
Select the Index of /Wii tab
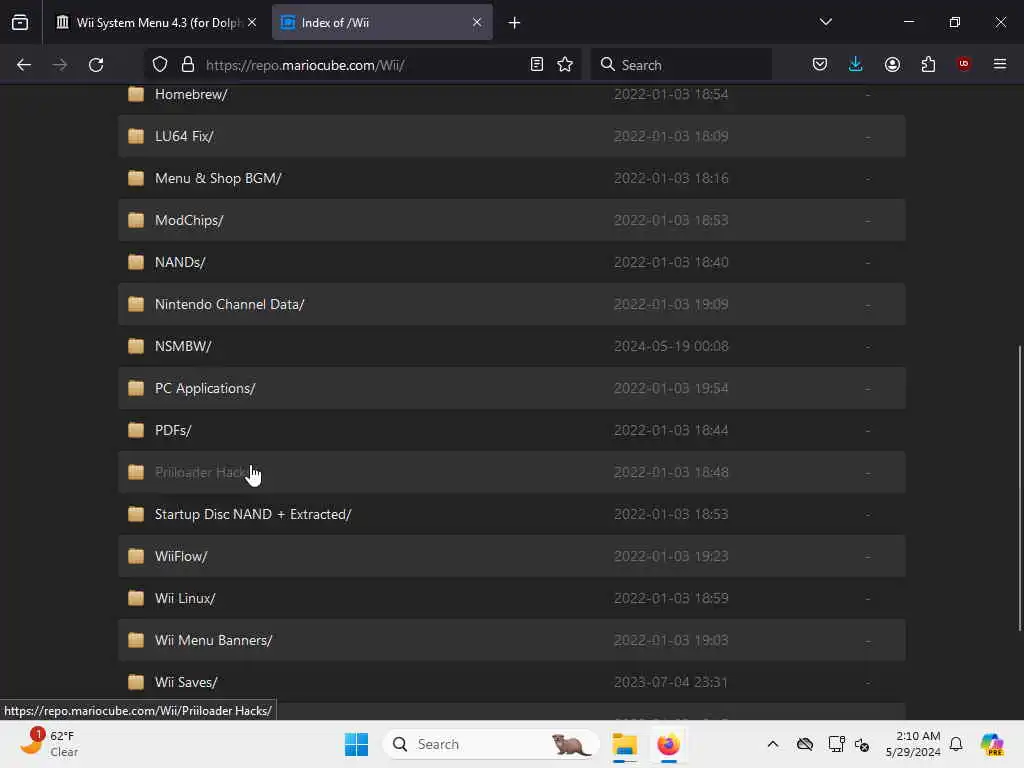pyautogui.click(x=382, y=22)
